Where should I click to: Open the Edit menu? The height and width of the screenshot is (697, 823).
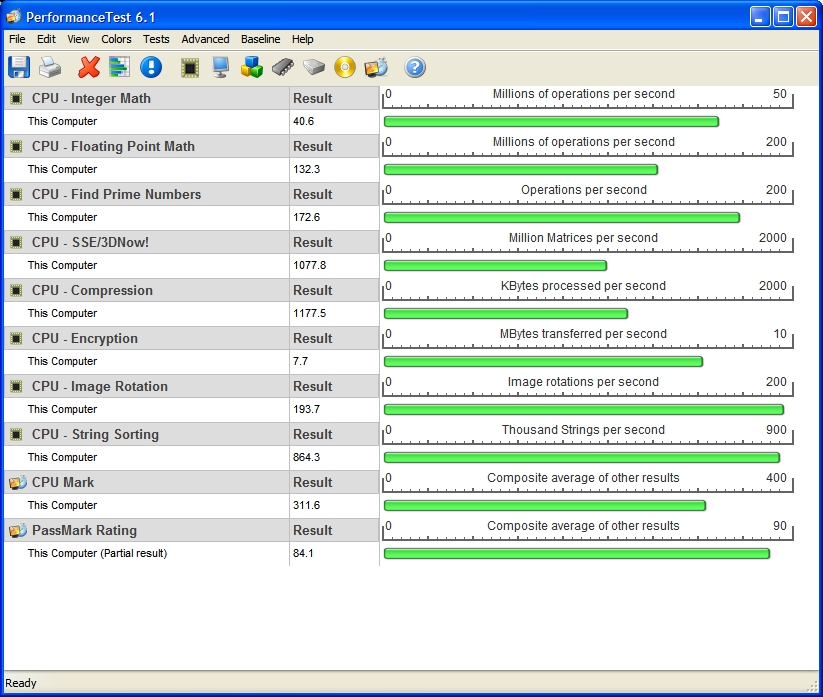pos(46,39)
